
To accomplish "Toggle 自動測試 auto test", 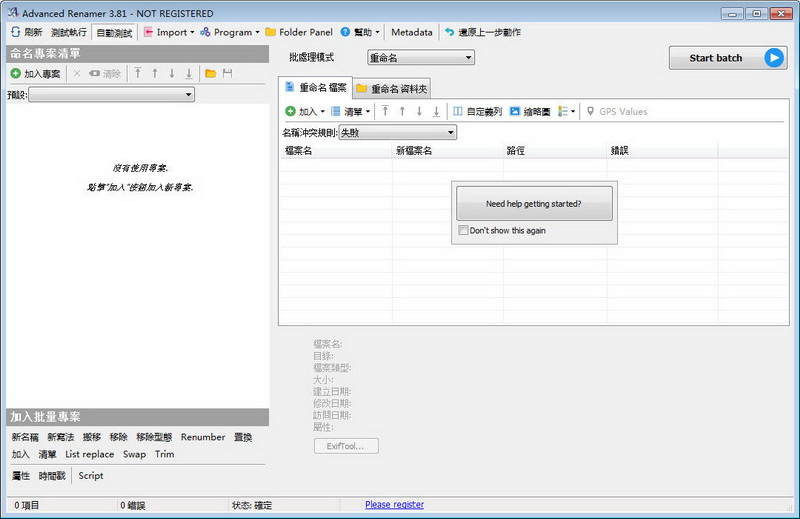I will tap(114, 33).
